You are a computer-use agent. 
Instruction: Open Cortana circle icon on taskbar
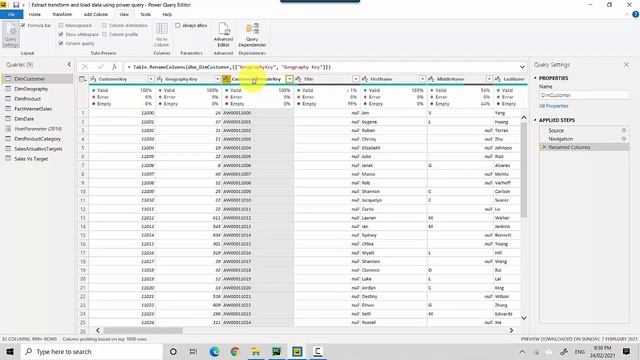pos(173,351)
